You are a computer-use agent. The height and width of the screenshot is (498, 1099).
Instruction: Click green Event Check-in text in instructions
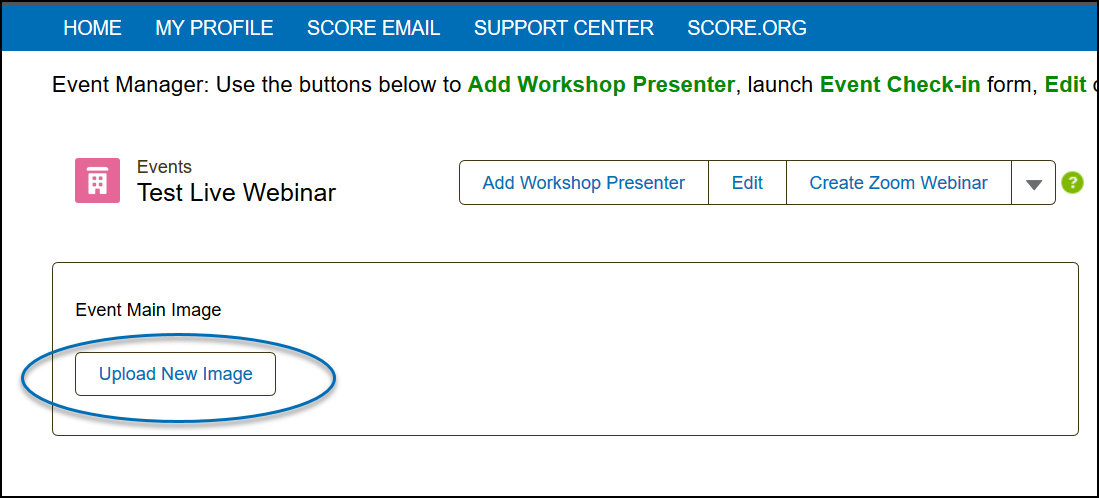tap(899, 85)
